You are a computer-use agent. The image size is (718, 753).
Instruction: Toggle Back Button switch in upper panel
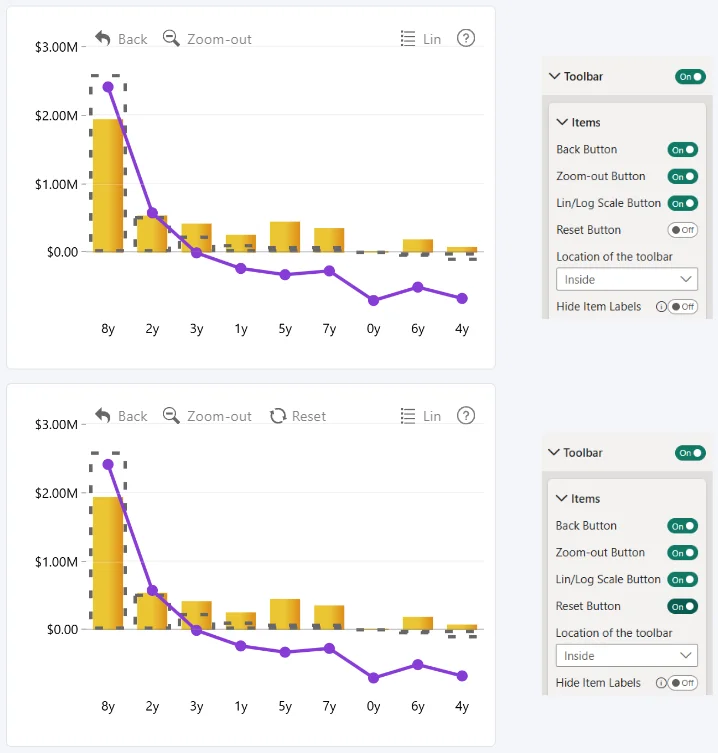pyautogui.click(x=682, y=150)
